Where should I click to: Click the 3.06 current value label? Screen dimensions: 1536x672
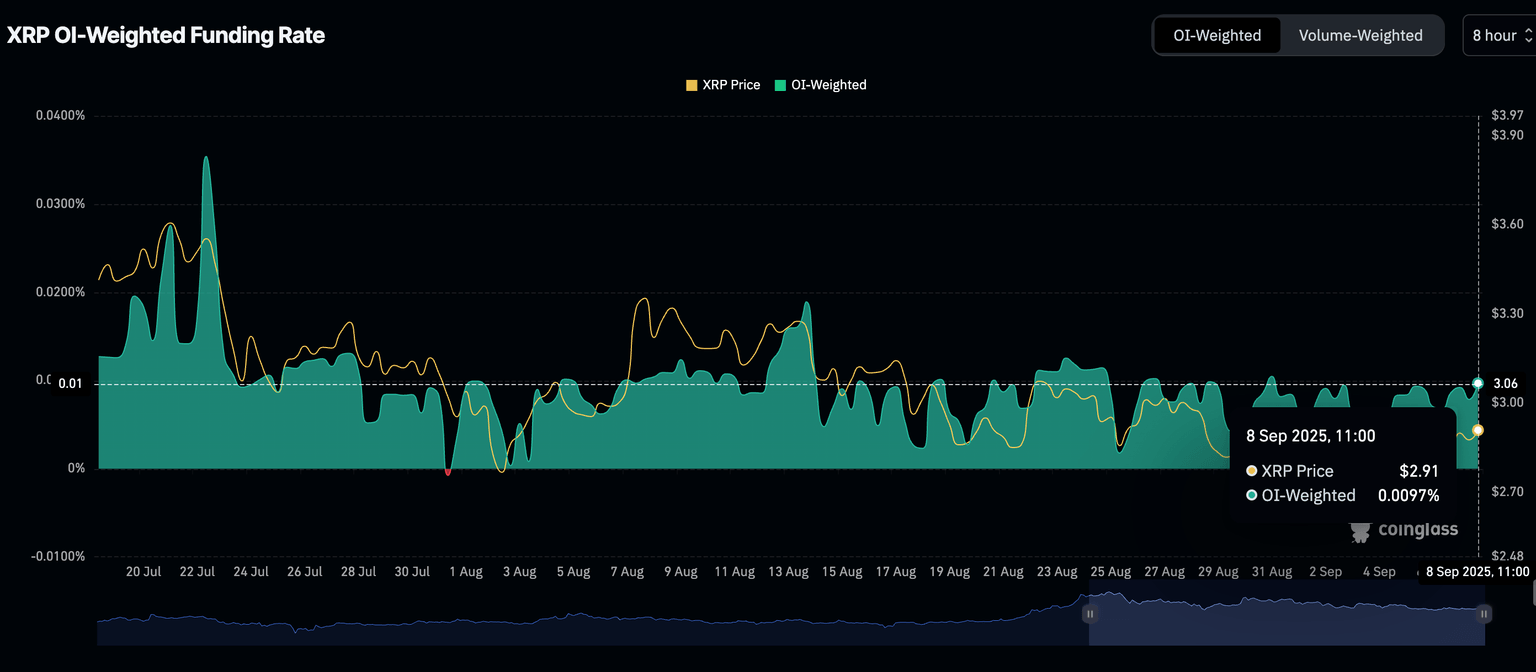[1505, 383]
